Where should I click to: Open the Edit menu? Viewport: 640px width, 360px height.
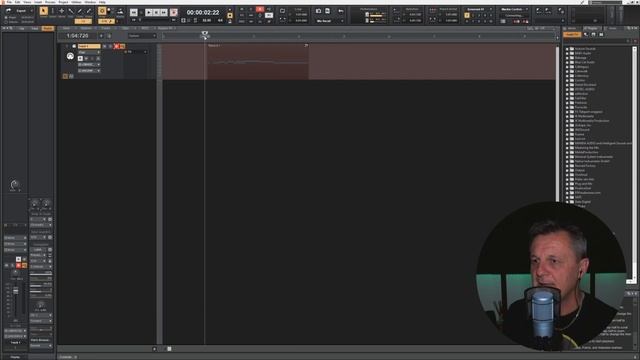pos(18,2)
